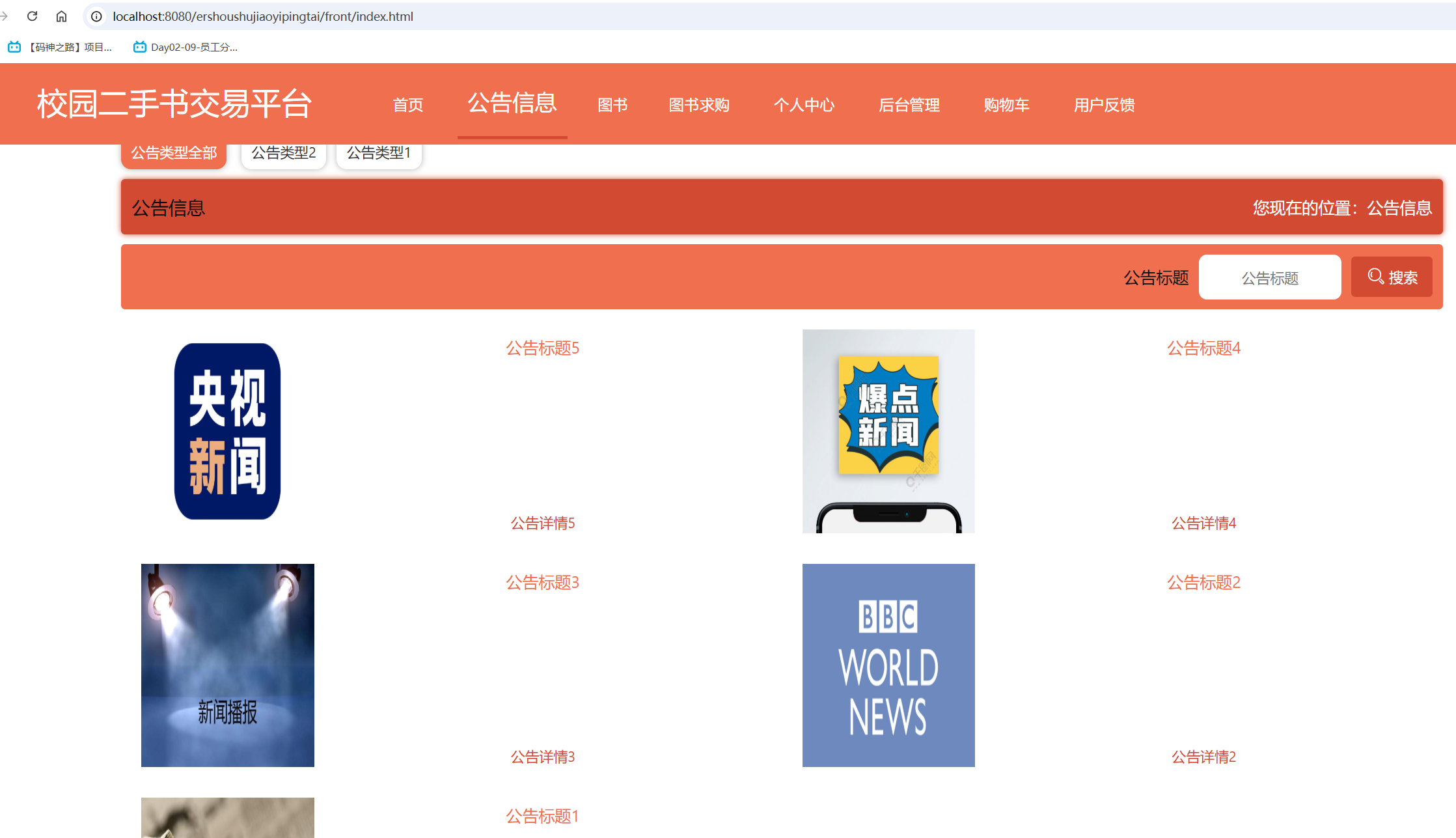The height and width of the screenshot is (838, 1456).
Task: Open 公告标题4 announcement
Action: click(x=1204, y=348)
